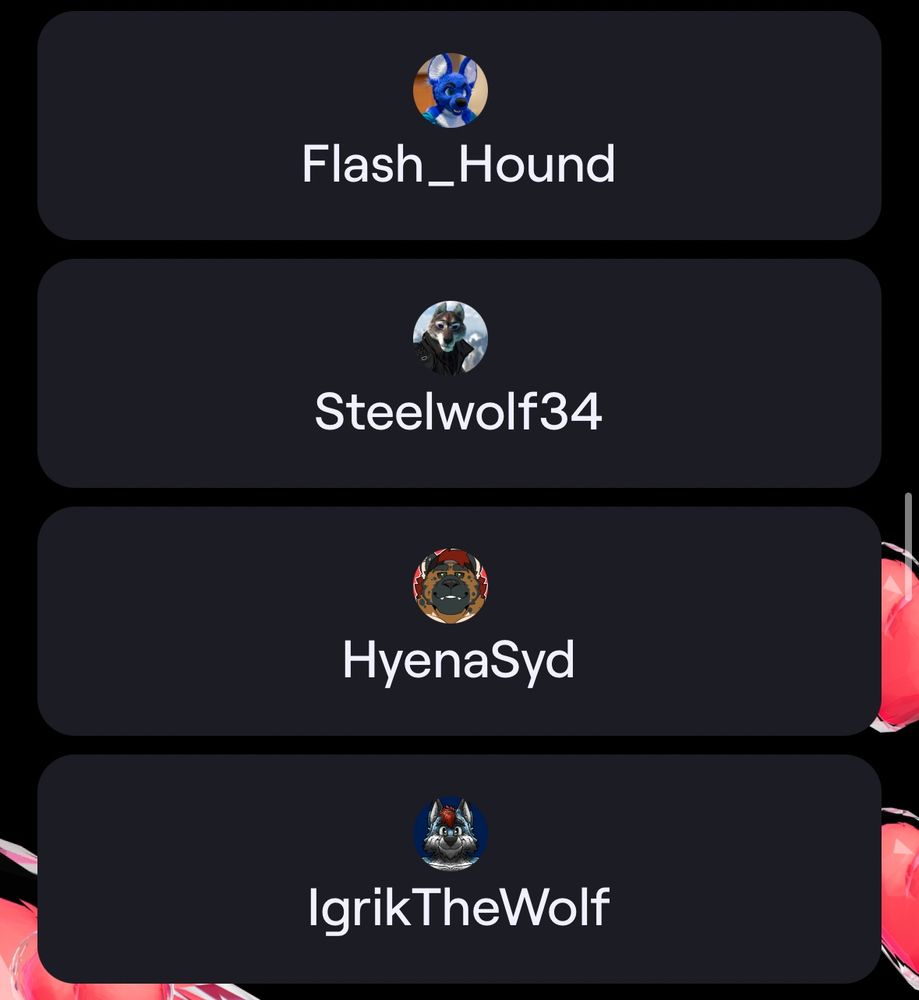Click black gap between Flash_Hound and Steelwolf34 cards

pos(459,249)
